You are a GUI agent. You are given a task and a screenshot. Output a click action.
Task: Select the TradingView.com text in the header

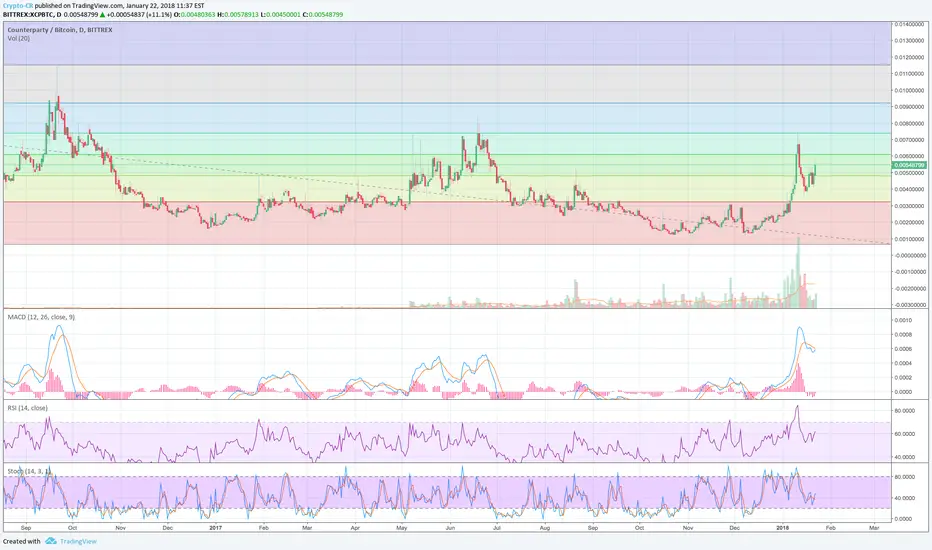(x=101, y=5)
